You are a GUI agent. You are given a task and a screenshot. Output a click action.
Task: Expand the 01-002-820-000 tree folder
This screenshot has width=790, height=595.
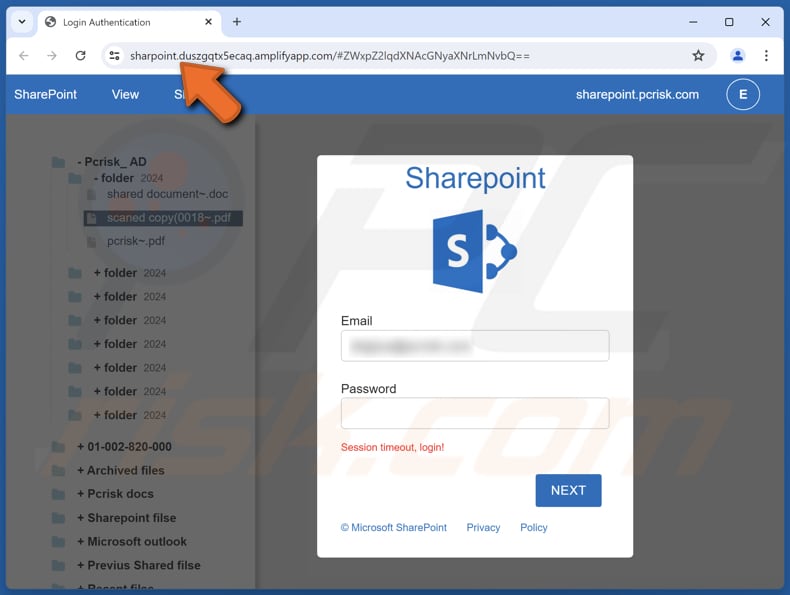pos(123,447)
